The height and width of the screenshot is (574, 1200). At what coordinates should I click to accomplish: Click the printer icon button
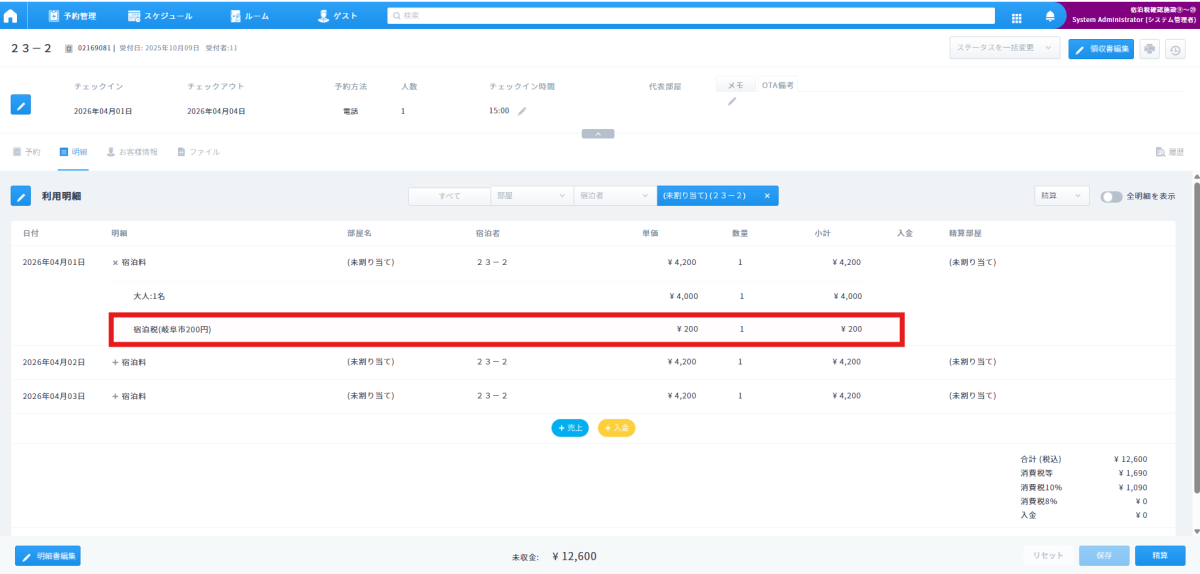coord(1149,49)
